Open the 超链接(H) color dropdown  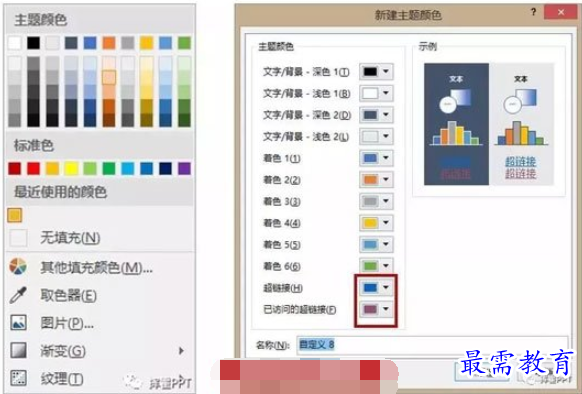[376, 287]
